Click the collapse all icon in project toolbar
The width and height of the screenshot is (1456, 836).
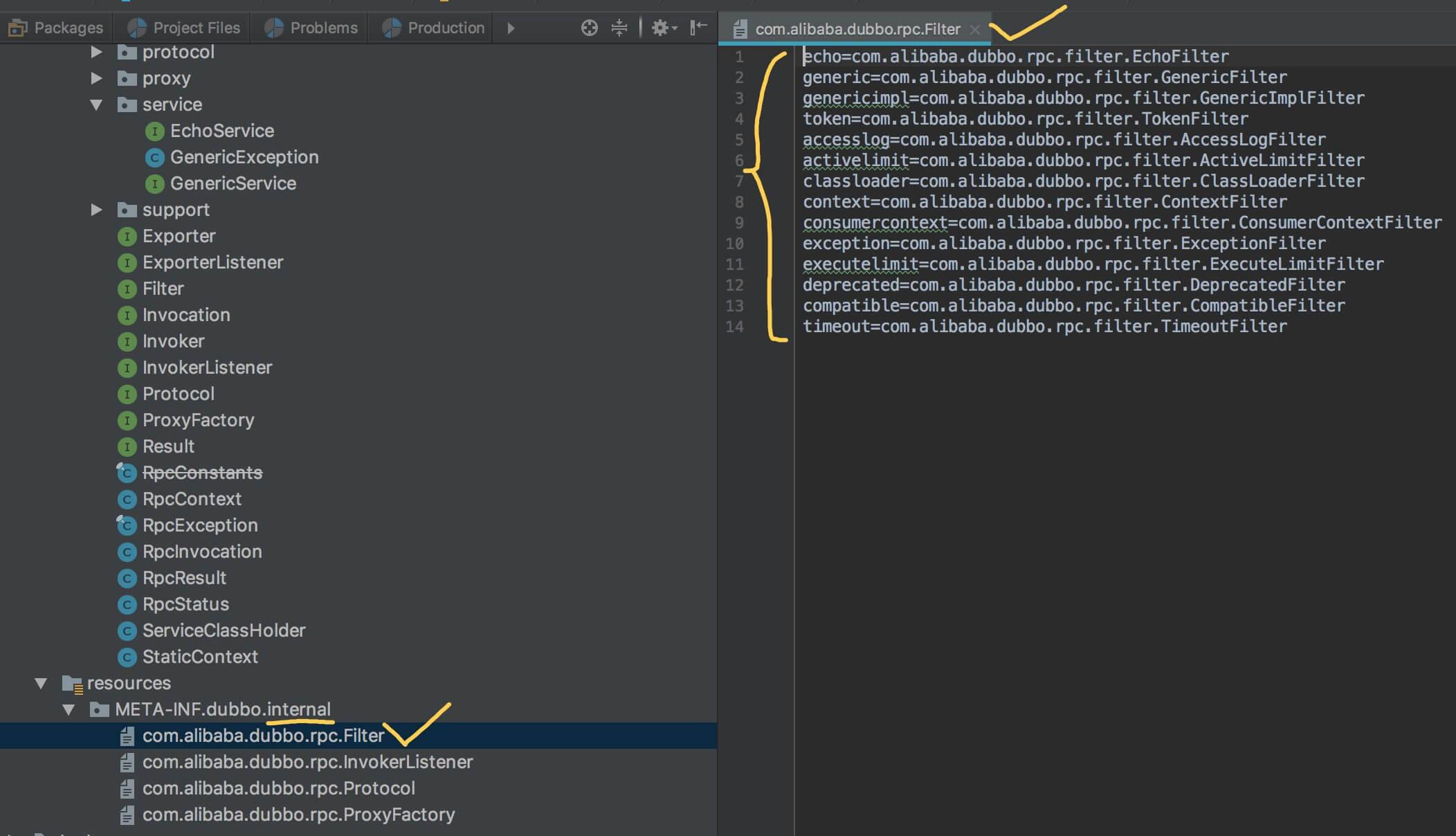(619, 28)
